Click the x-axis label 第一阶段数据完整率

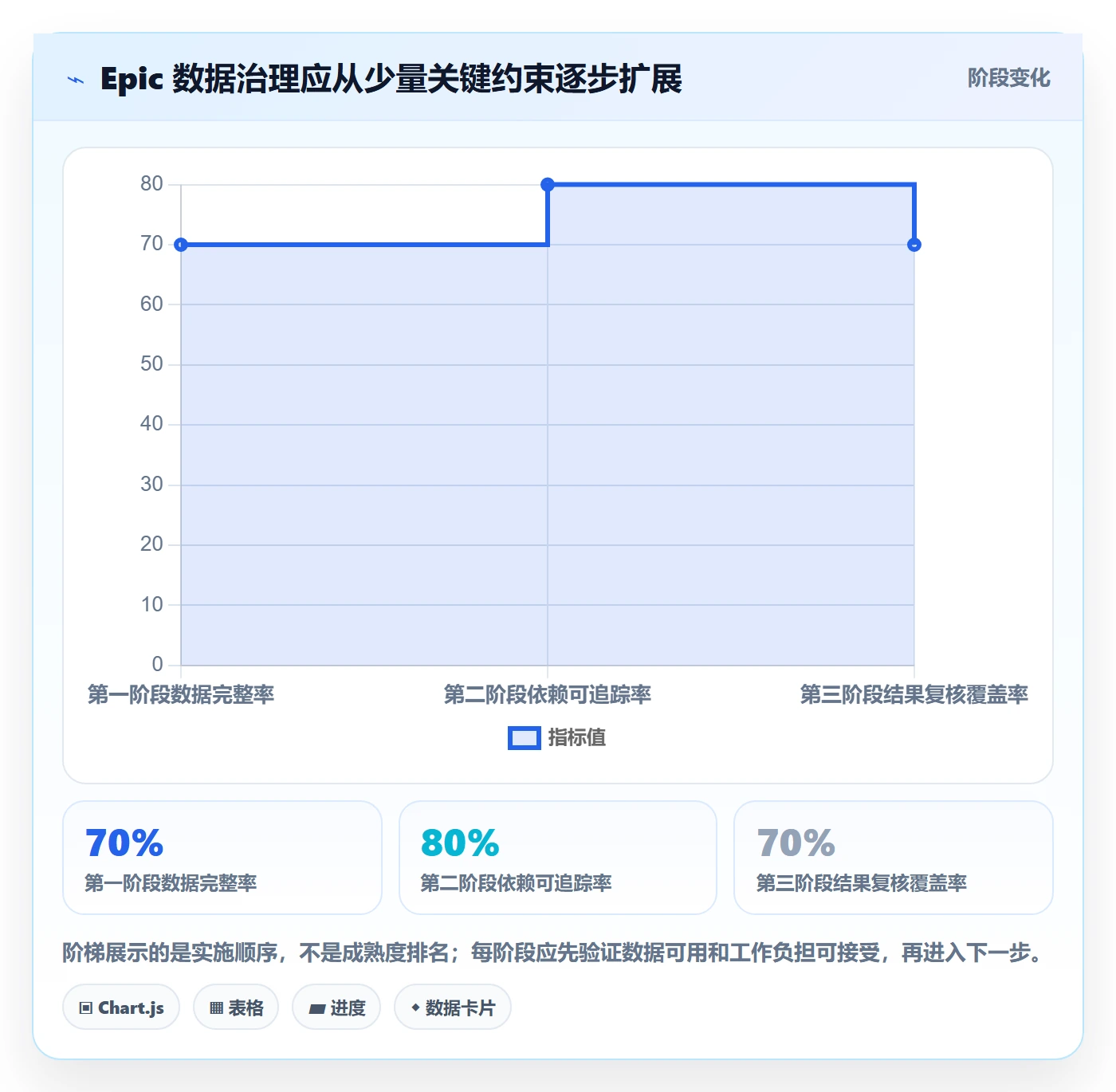pyautogui.click(x=181, y=695)
